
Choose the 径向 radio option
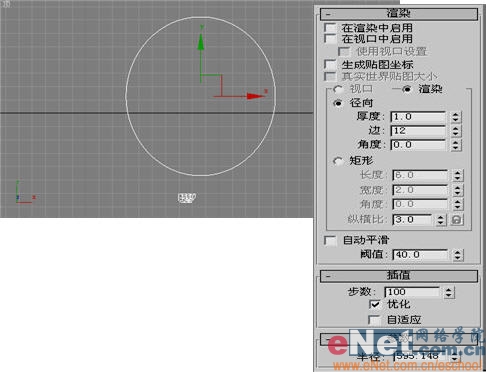tap(338, 103)
